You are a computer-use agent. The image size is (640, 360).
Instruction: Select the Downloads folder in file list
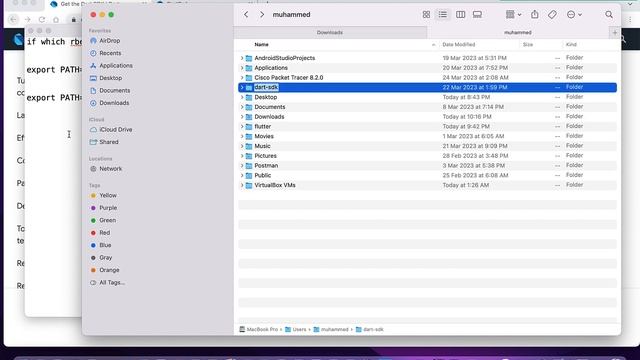pos(427,117)
